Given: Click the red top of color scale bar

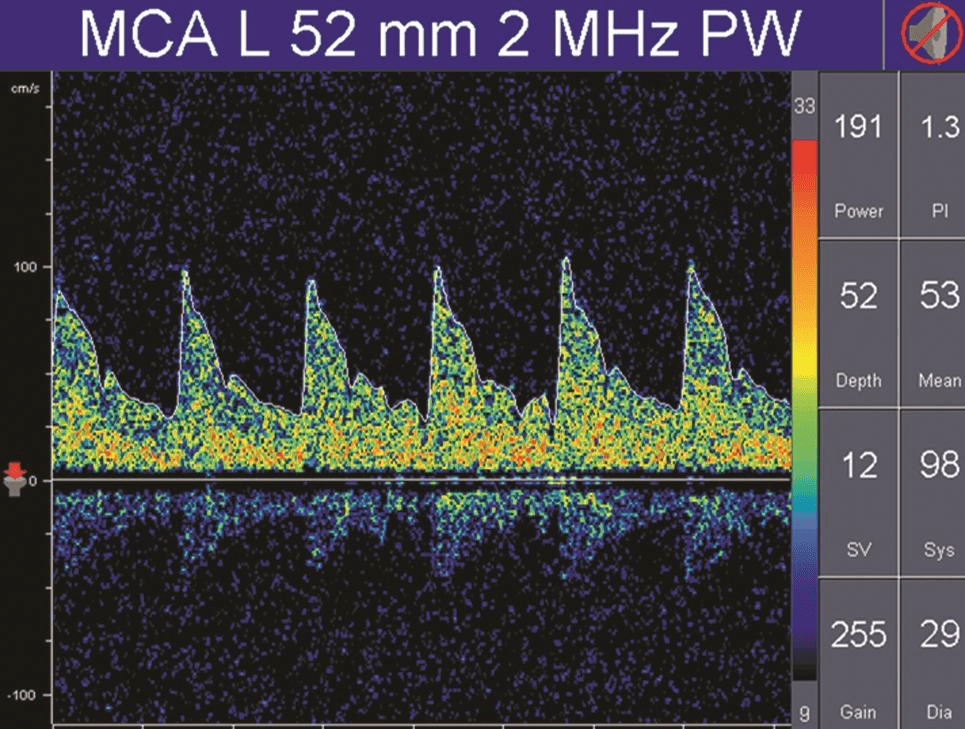Looking at the screenshot, I should tap(805, 160).
